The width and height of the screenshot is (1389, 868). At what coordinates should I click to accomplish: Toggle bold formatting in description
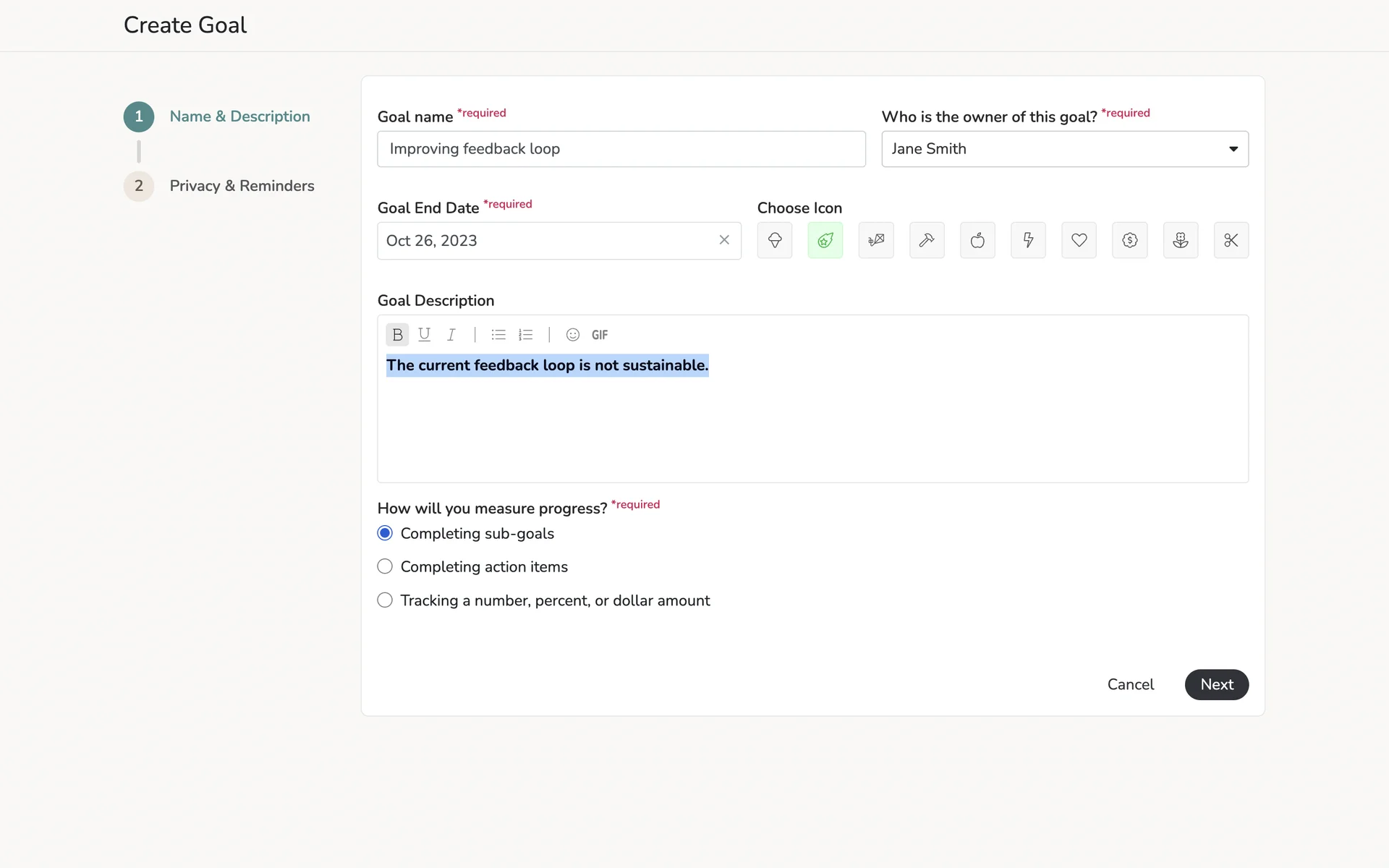(x=397, y=335)
